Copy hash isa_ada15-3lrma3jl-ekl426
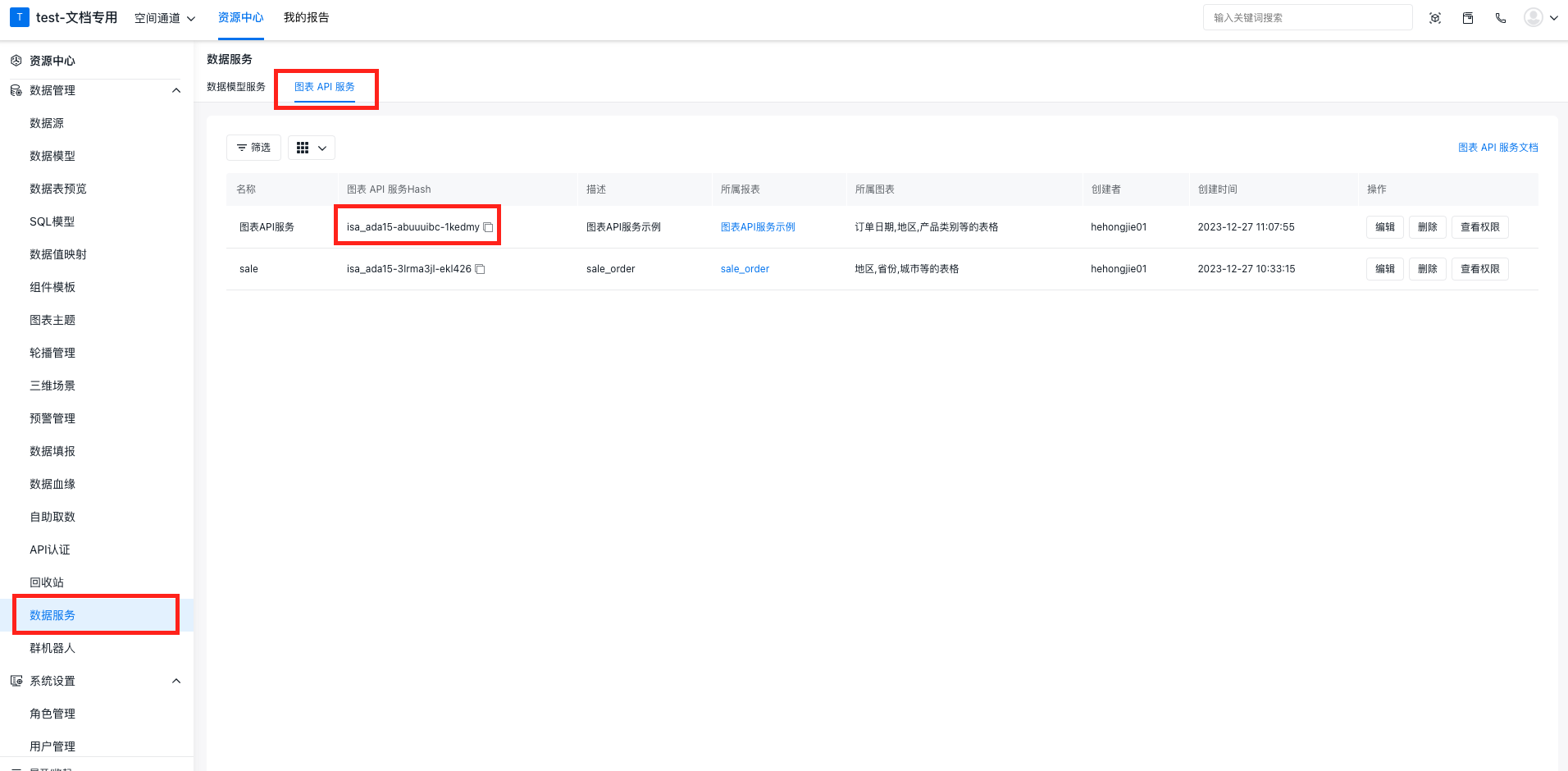 tap(481, 269)
